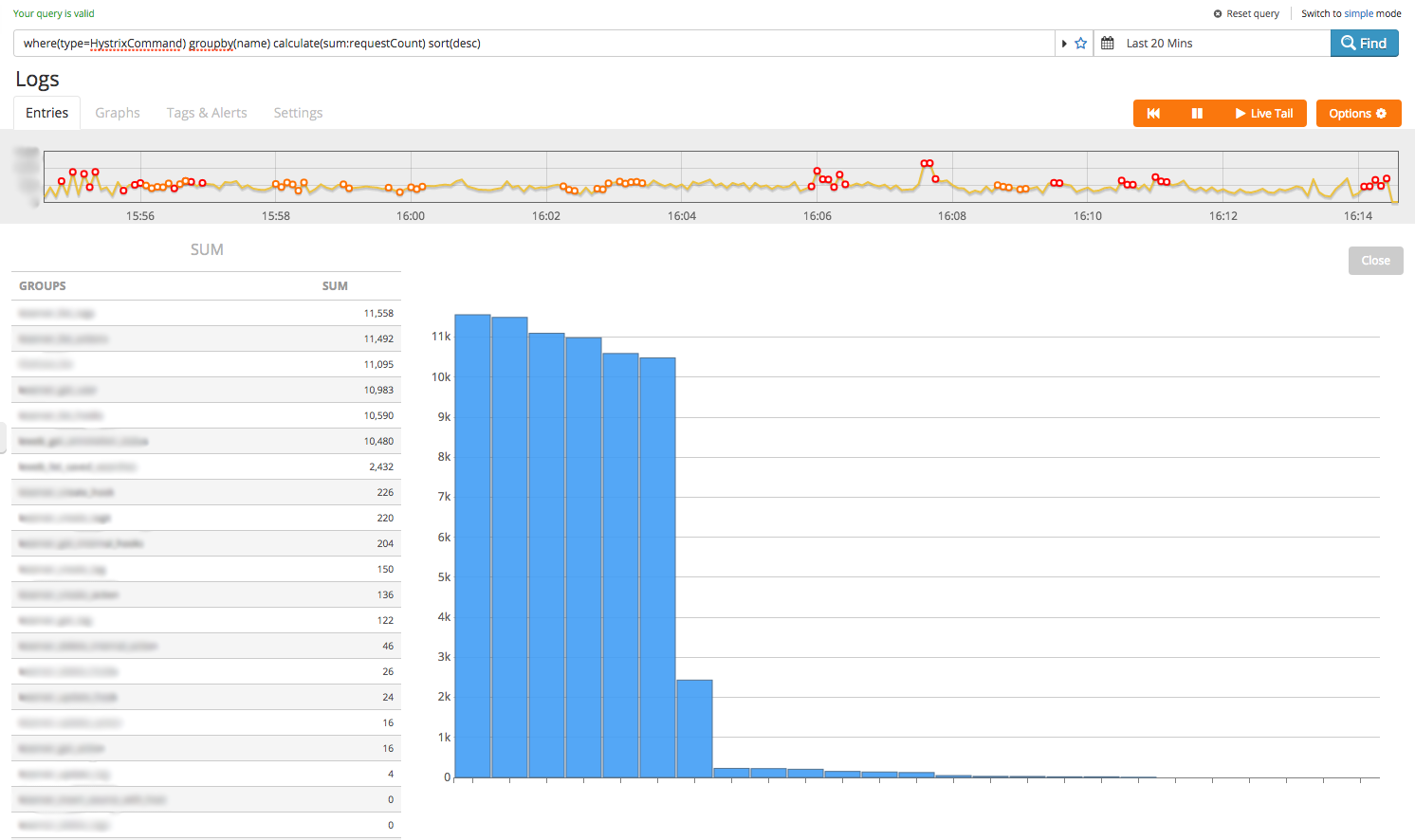Click the SUM column header

click(x=335, y=286)
